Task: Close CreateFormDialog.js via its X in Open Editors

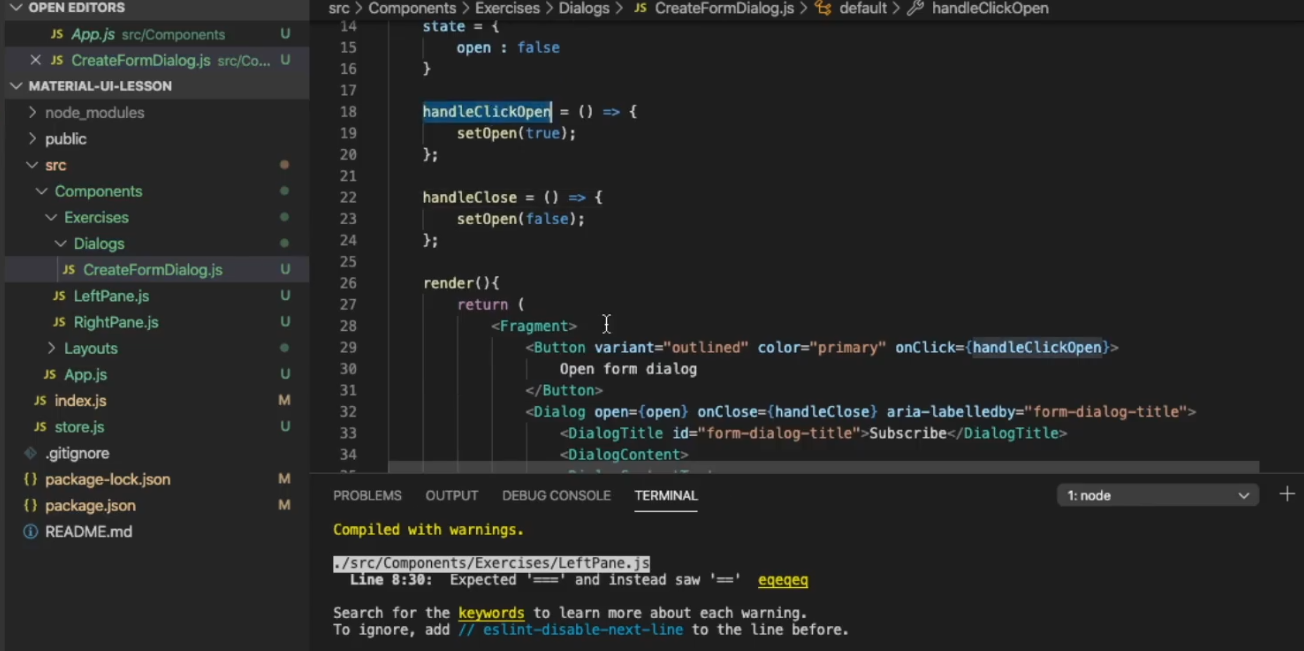Action: [x=35, y=60]
